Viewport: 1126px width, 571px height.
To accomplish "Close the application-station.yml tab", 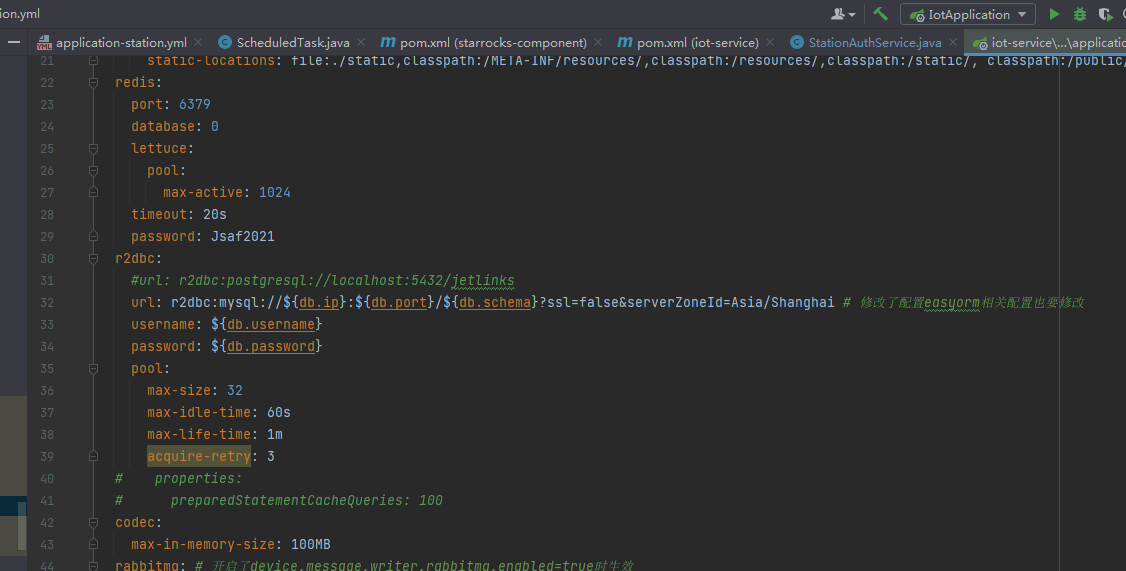I will [x=198, y=42].
